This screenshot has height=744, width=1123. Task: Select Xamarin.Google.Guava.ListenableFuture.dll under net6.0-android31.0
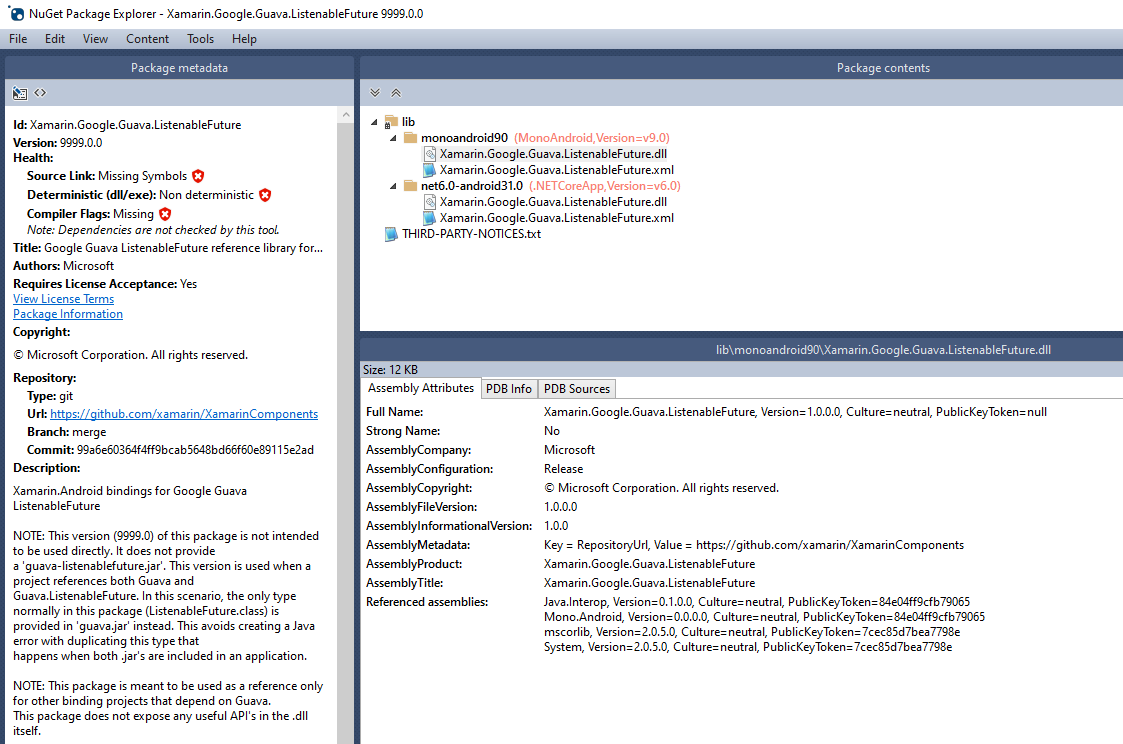click(553, 202)
